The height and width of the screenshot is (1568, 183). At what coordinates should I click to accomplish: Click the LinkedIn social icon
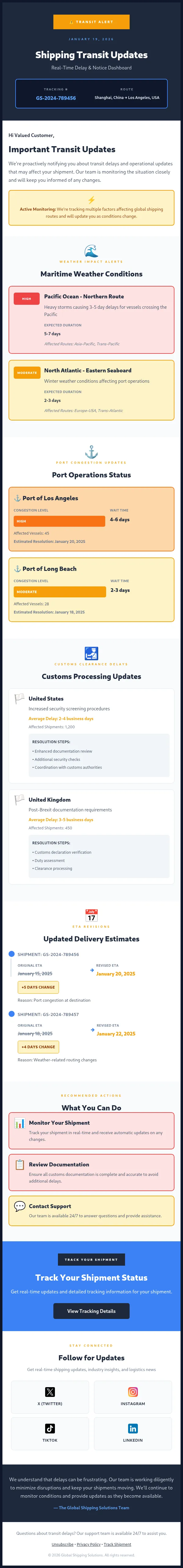(x=134, y=1429)
